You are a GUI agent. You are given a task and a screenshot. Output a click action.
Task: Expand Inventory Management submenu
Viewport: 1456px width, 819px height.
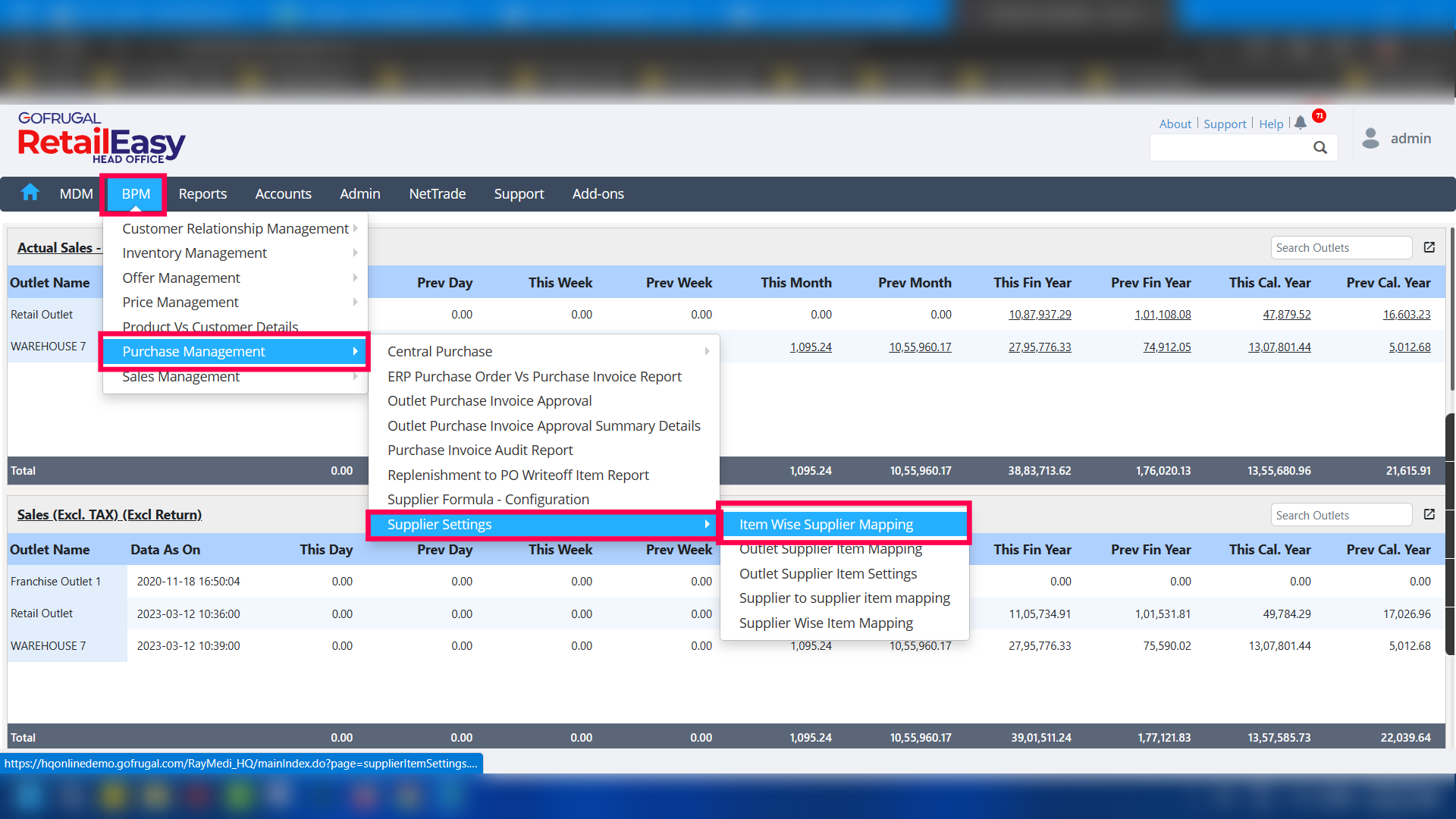(235, 253)
